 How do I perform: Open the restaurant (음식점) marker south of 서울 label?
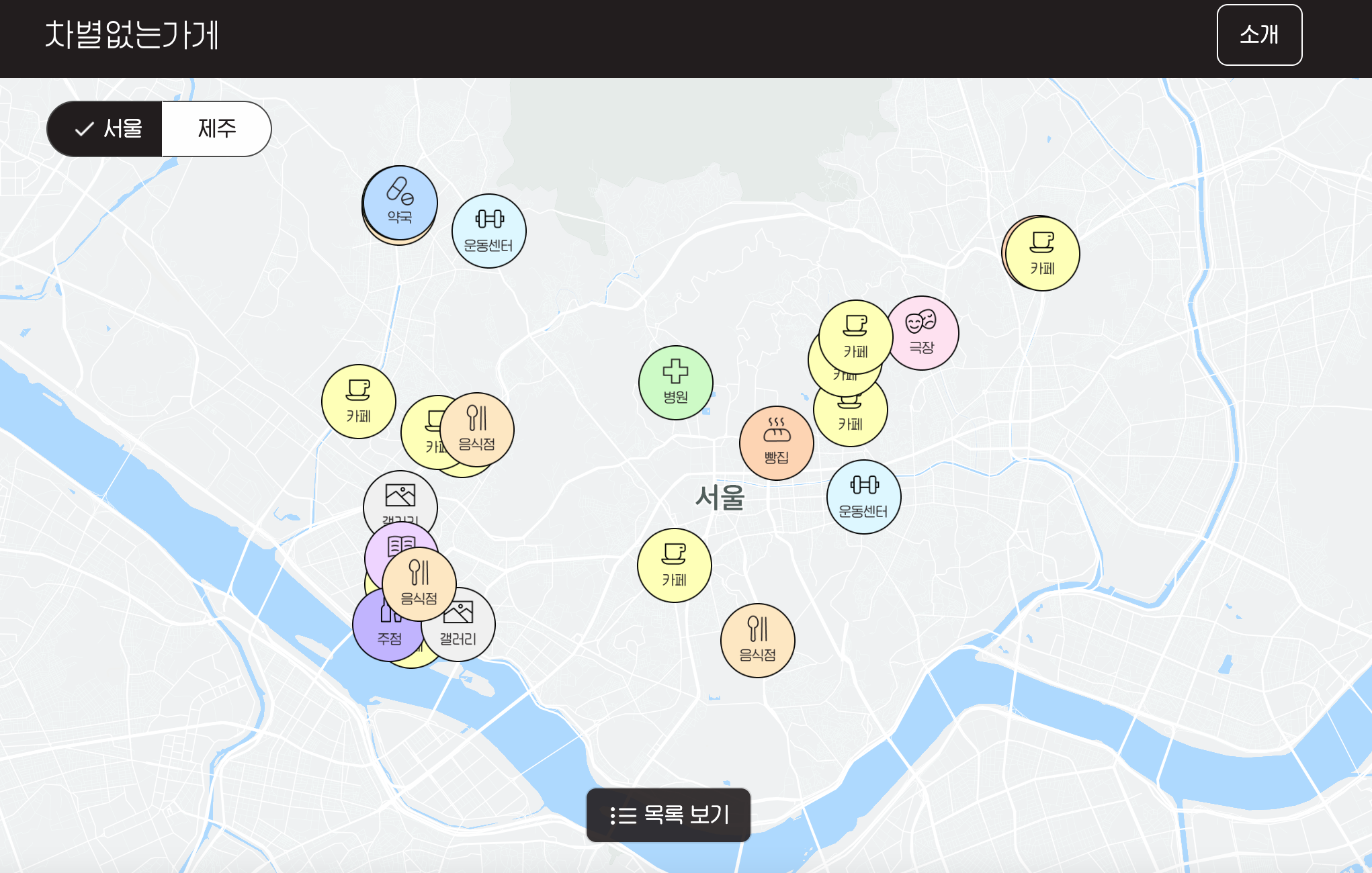pos(757,641)
